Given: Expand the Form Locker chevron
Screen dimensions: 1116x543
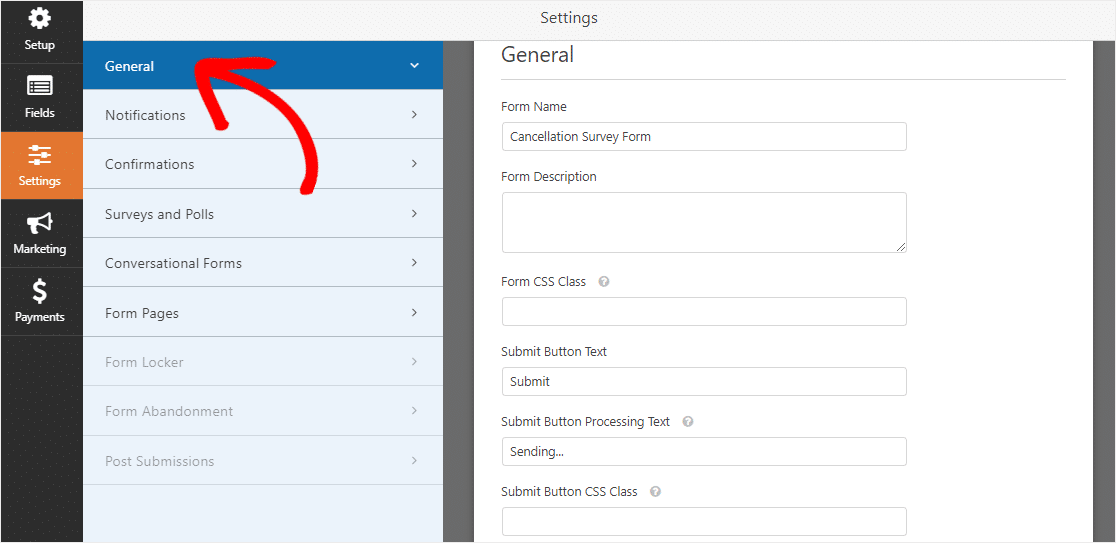Looking at the screenshot, I should (414, 362).
